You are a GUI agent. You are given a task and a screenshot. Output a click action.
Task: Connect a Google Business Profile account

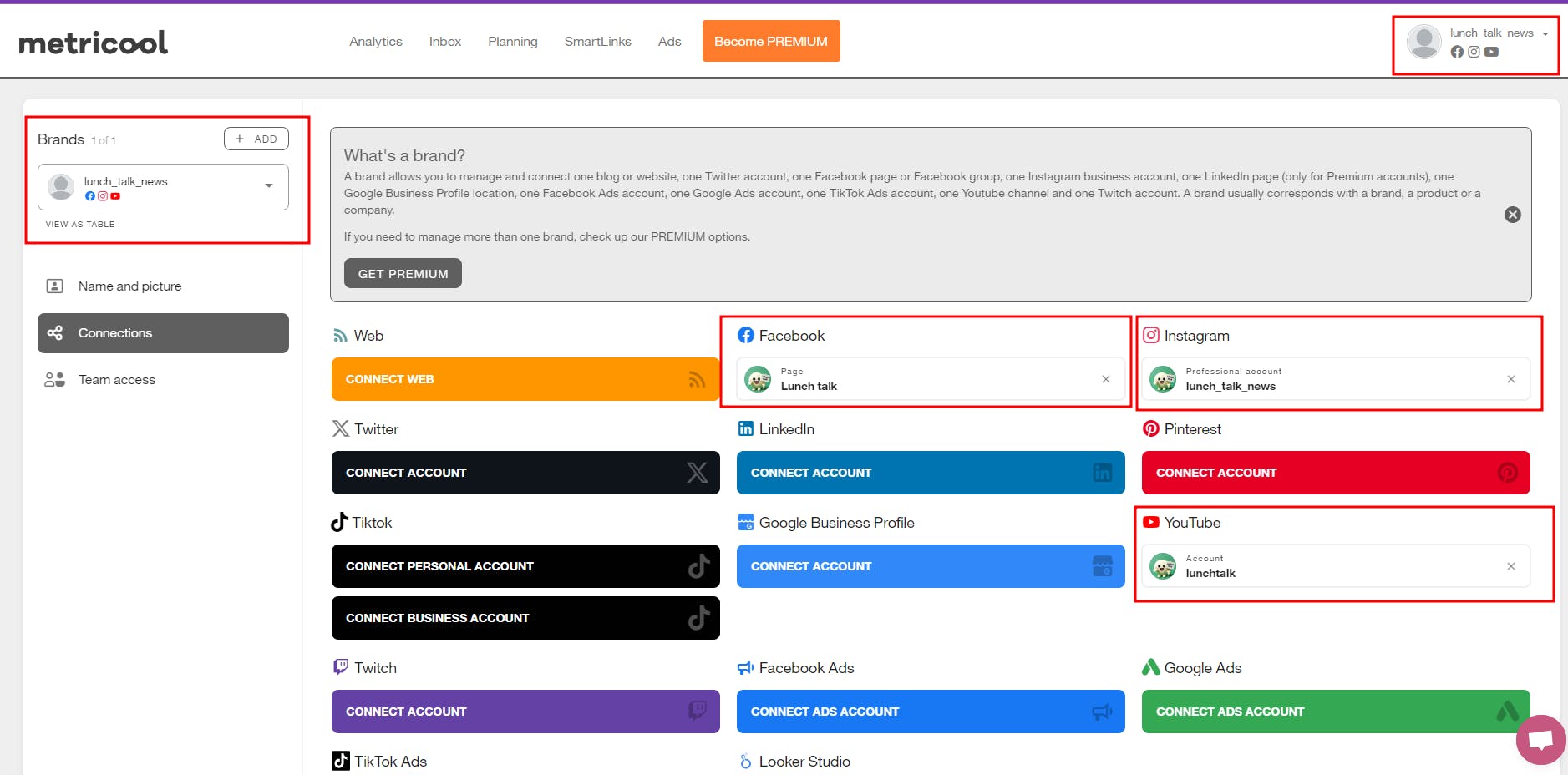[931, 566]
